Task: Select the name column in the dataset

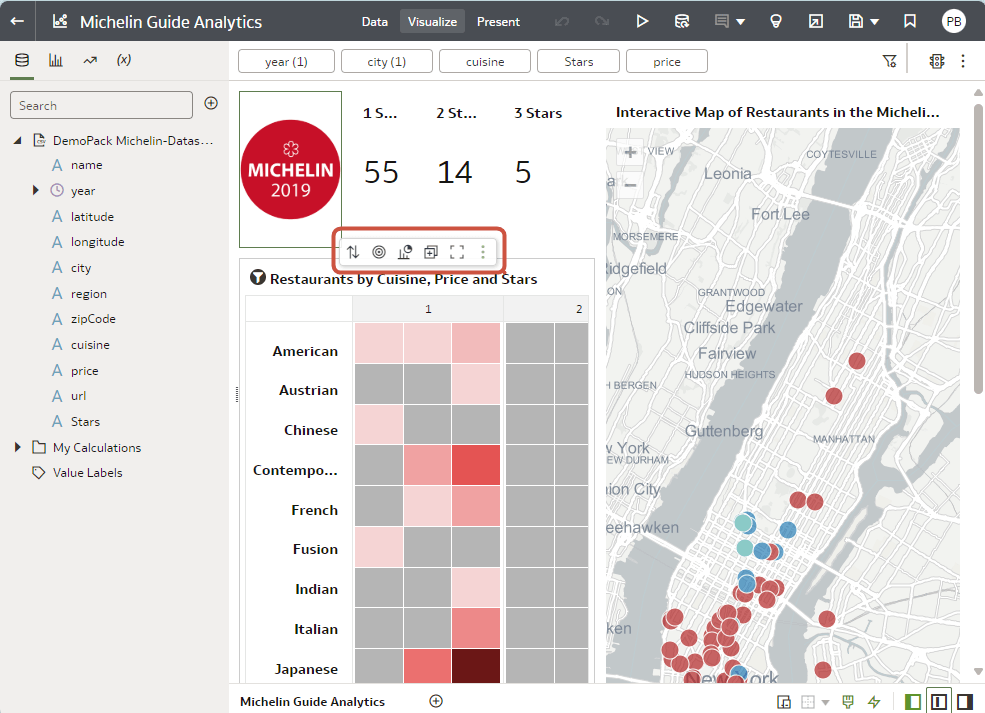Action: pos(87,165)
